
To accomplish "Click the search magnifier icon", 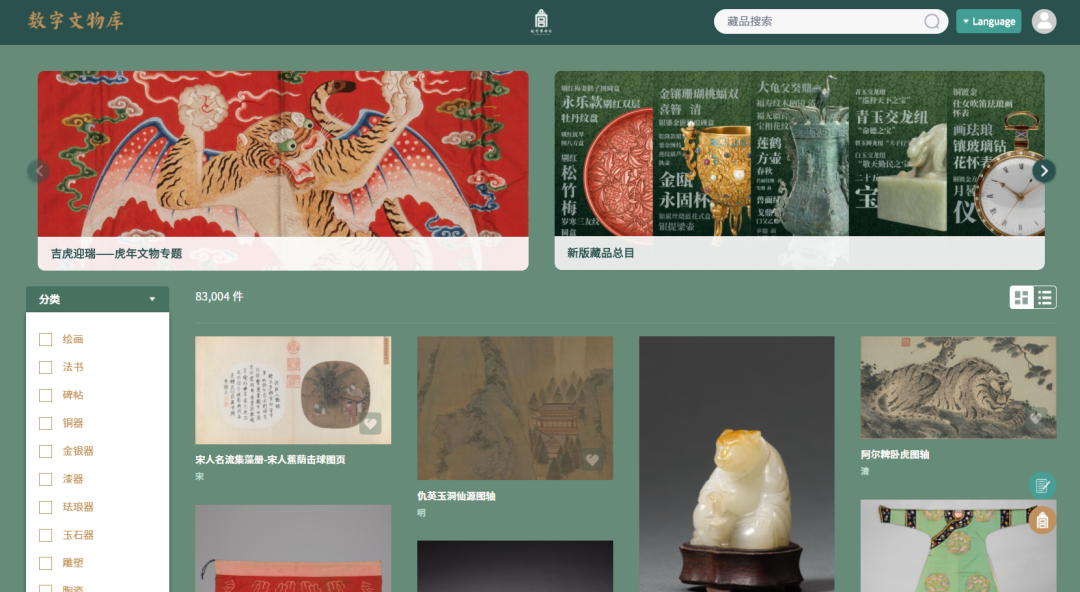I will (931, 21).
